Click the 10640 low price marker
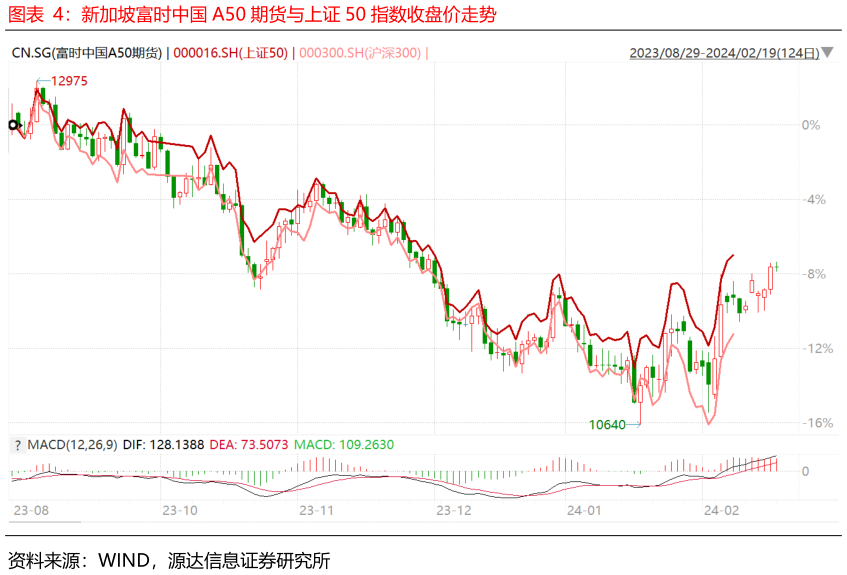The height and width of the screenshot is (575, 847). tap(607, 425)
